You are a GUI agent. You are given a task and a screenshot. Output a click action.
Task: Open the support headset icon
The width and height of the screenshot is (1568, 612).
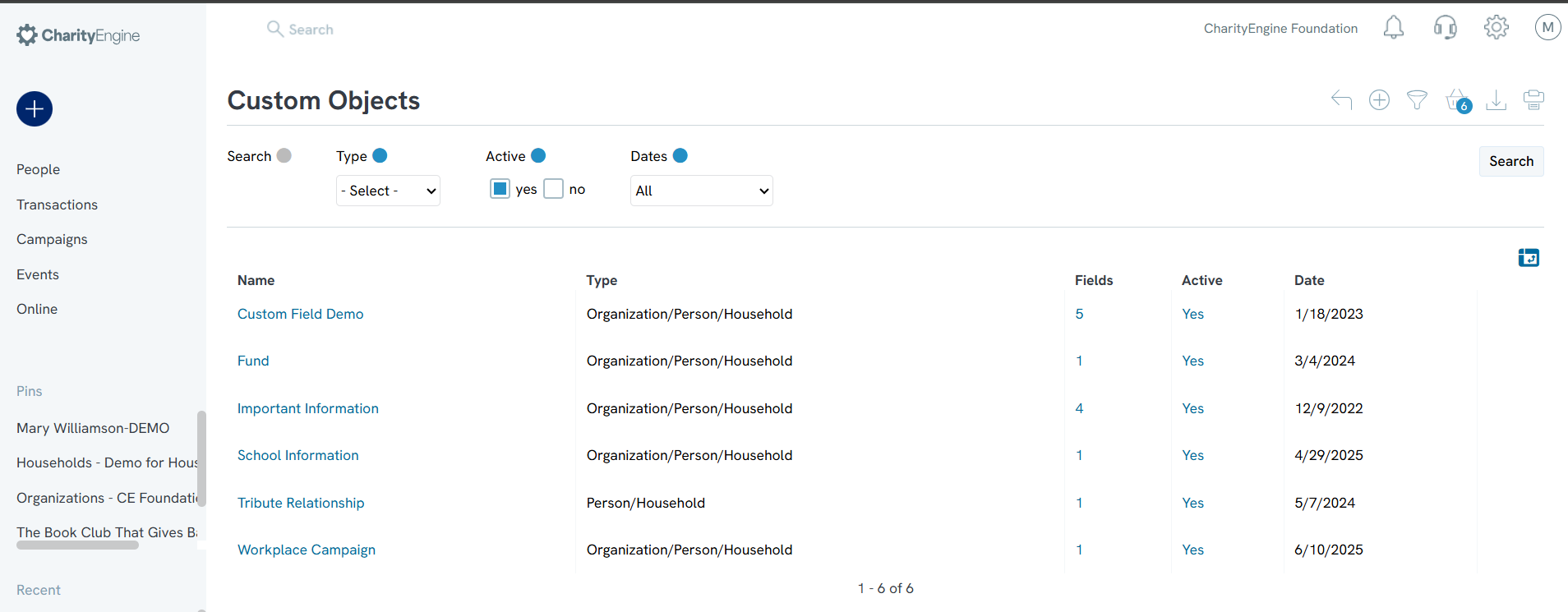tap(1445, 28)
